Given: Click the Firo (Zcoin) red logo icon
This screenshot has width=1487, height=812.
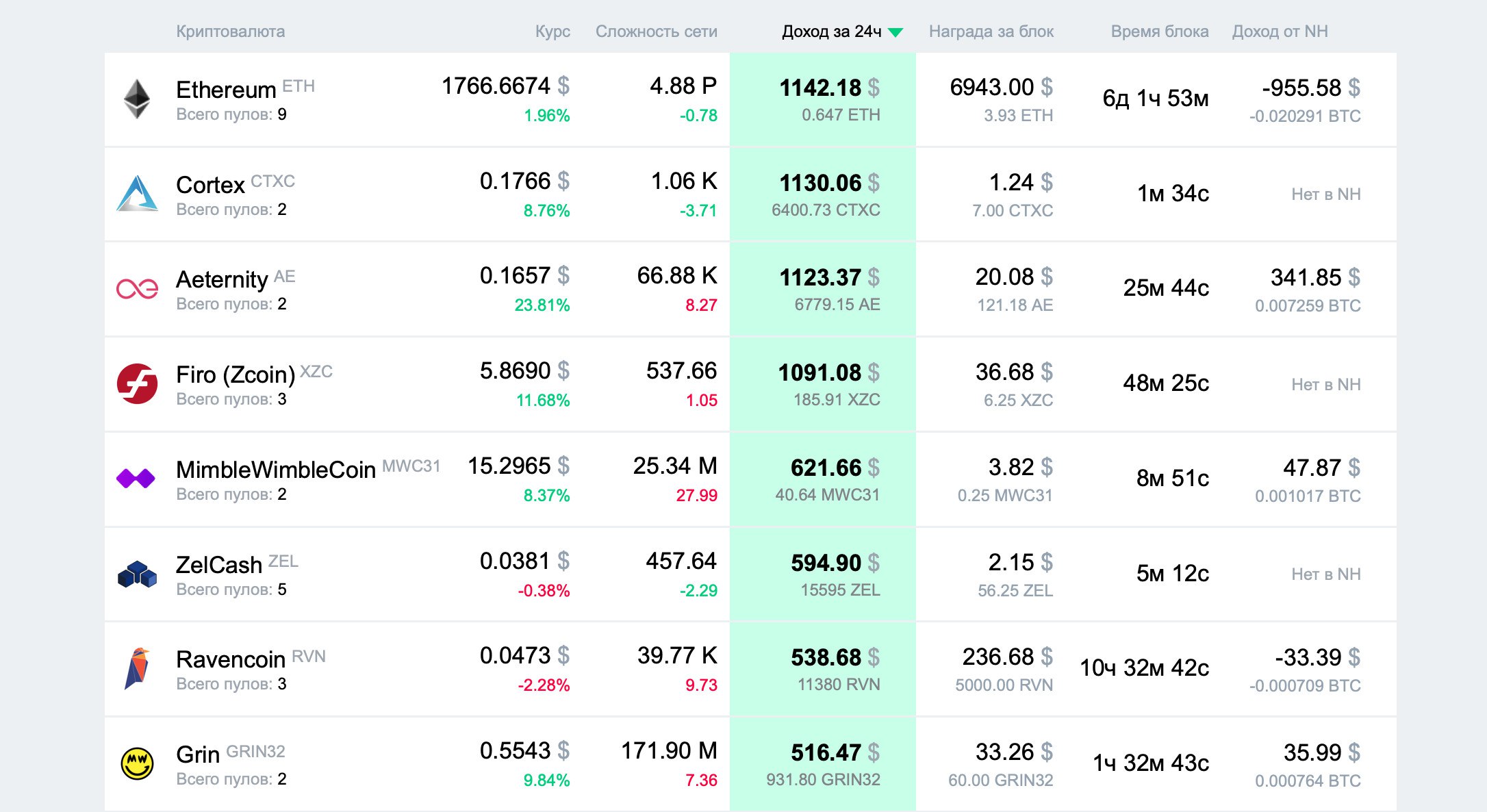Looking at the screenshot, I should click(137, 383).
